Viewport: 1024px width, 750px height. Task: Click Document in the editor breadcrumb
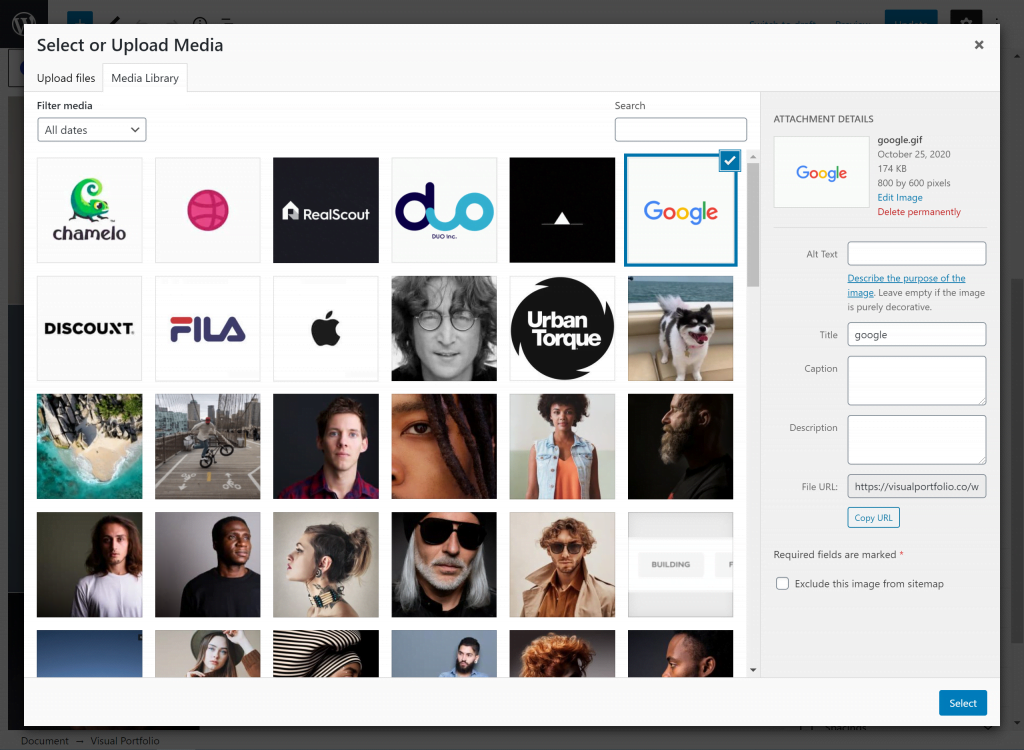(x=44, y=741)
